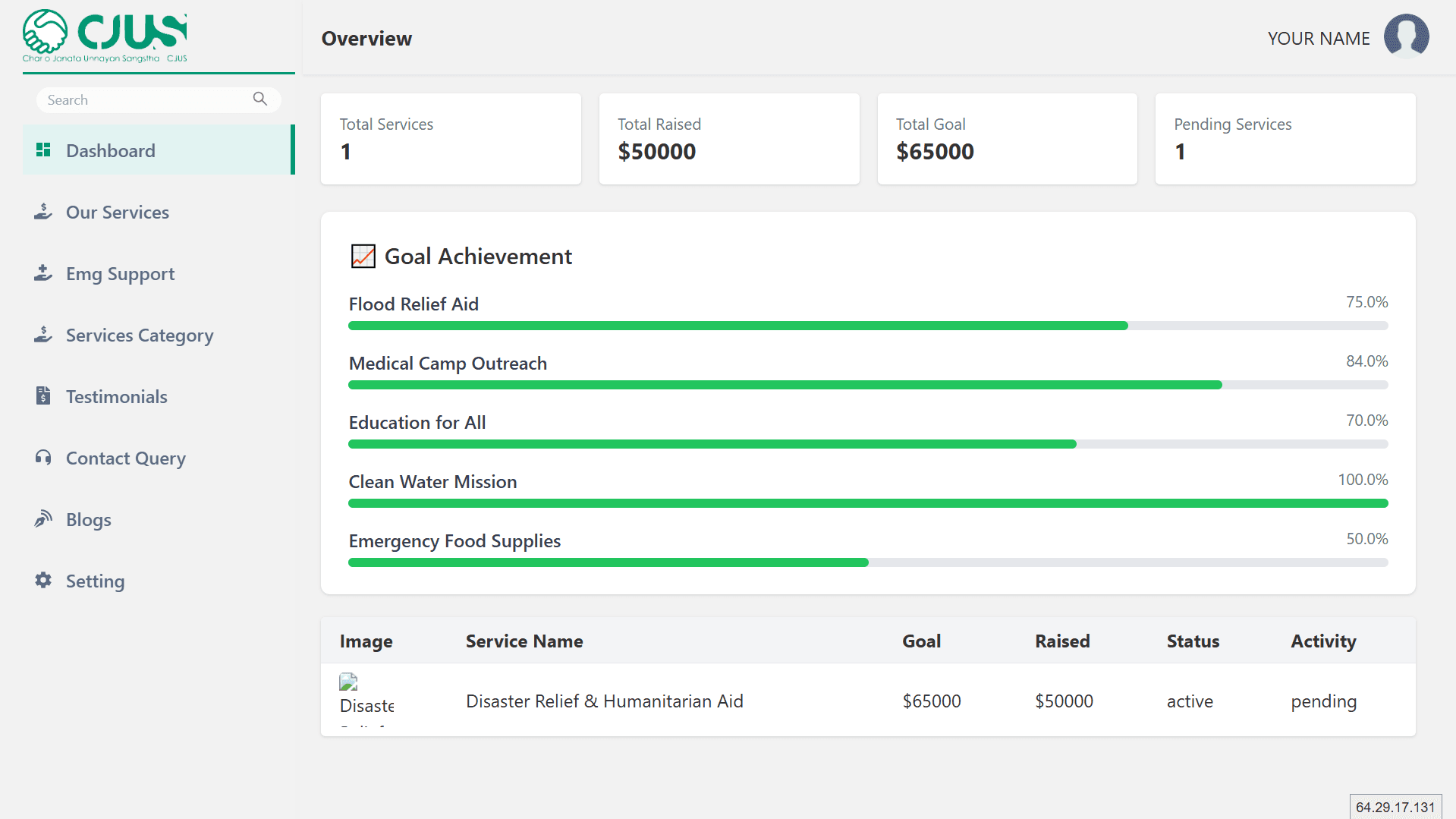The width and height of the screenshot is (1456, 819).
Task: Click the Contact Query headset icon
Action: click(x=43, y=458)
